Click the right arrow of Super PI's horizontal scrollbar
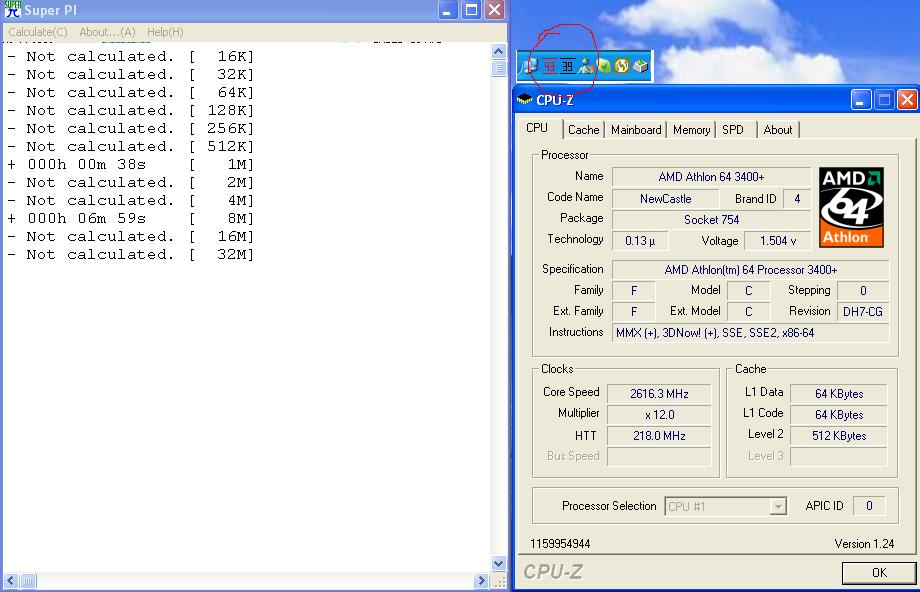 pos(481,581)
